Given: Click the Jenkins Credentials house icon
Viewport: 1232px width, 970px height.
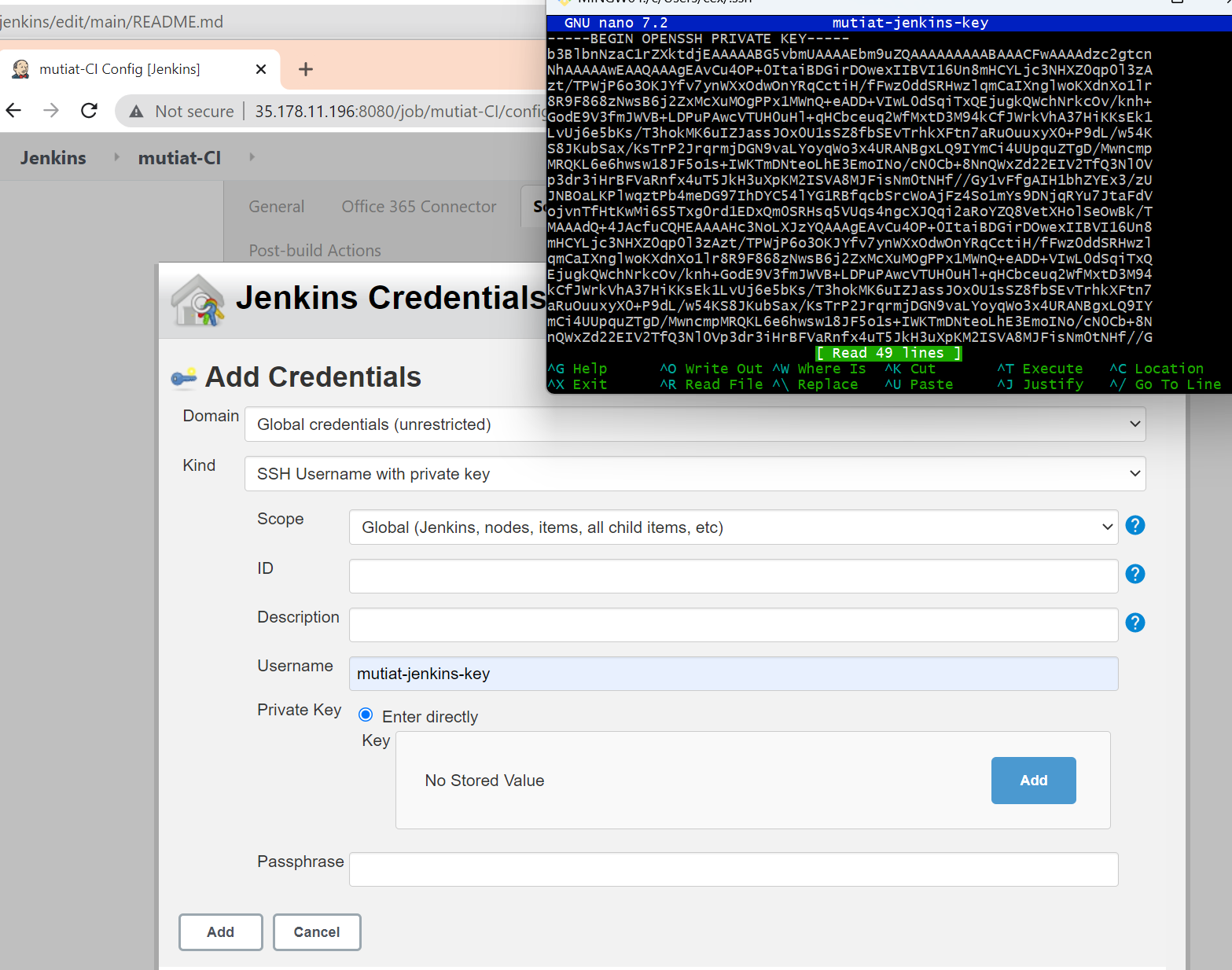Looking at the screenshot, I should [197, 299].
